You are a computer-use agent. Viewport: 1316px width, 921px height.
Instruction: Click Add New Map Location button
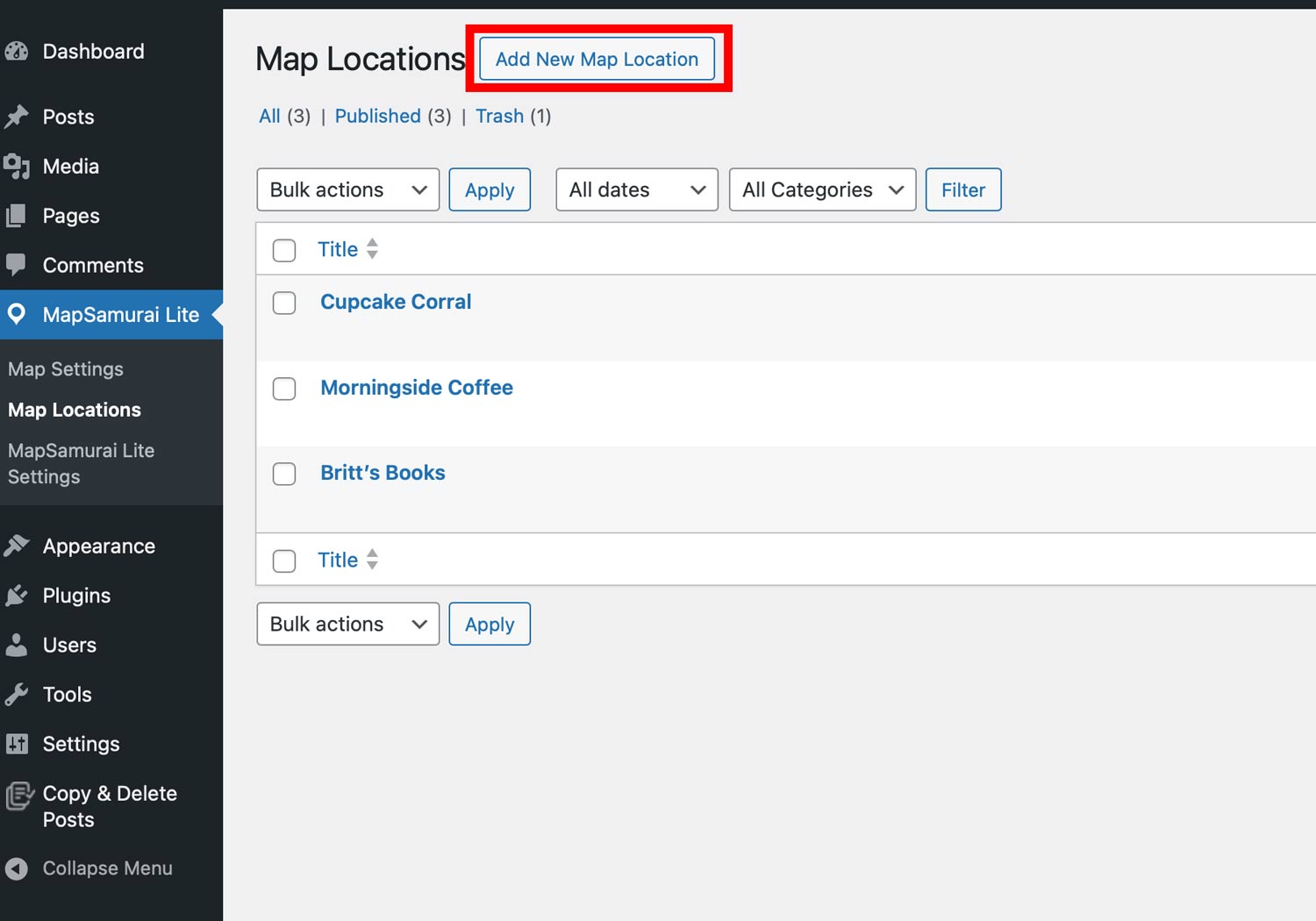(597, 59)
